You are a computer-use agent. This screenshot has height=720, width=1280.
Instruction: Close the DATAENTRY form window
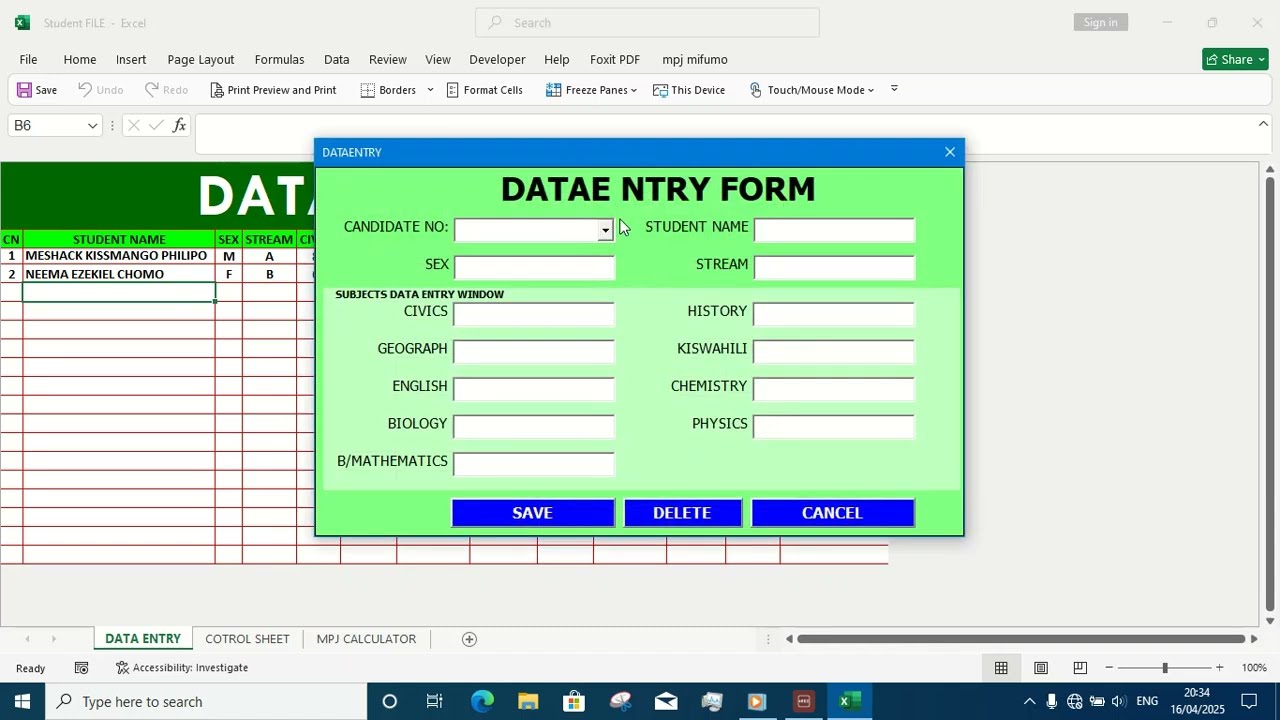(950, 152)
